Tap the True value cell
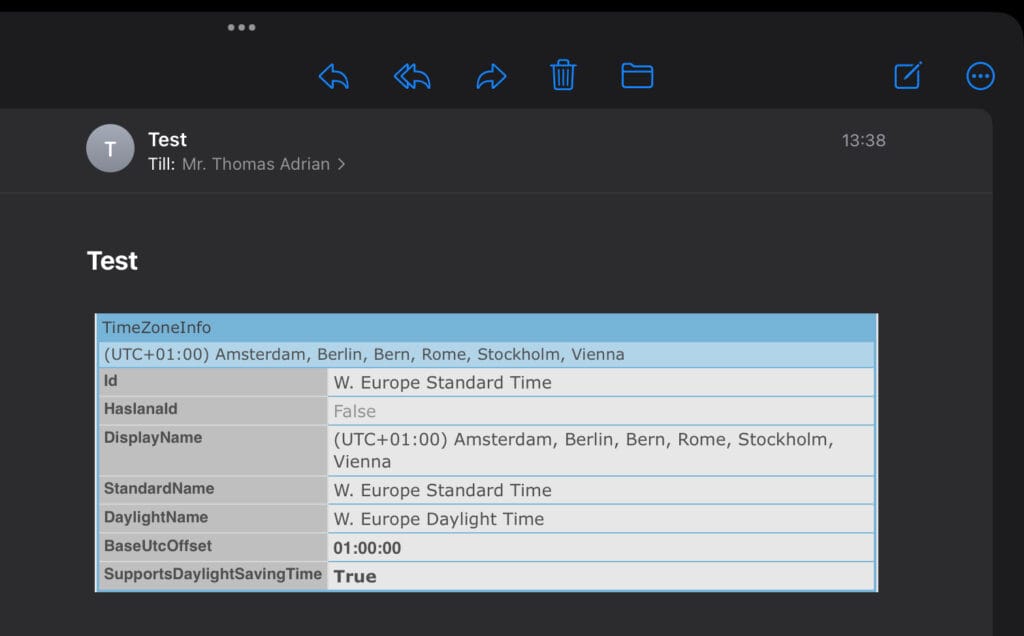1024x636 pixels. click(601, 576)
